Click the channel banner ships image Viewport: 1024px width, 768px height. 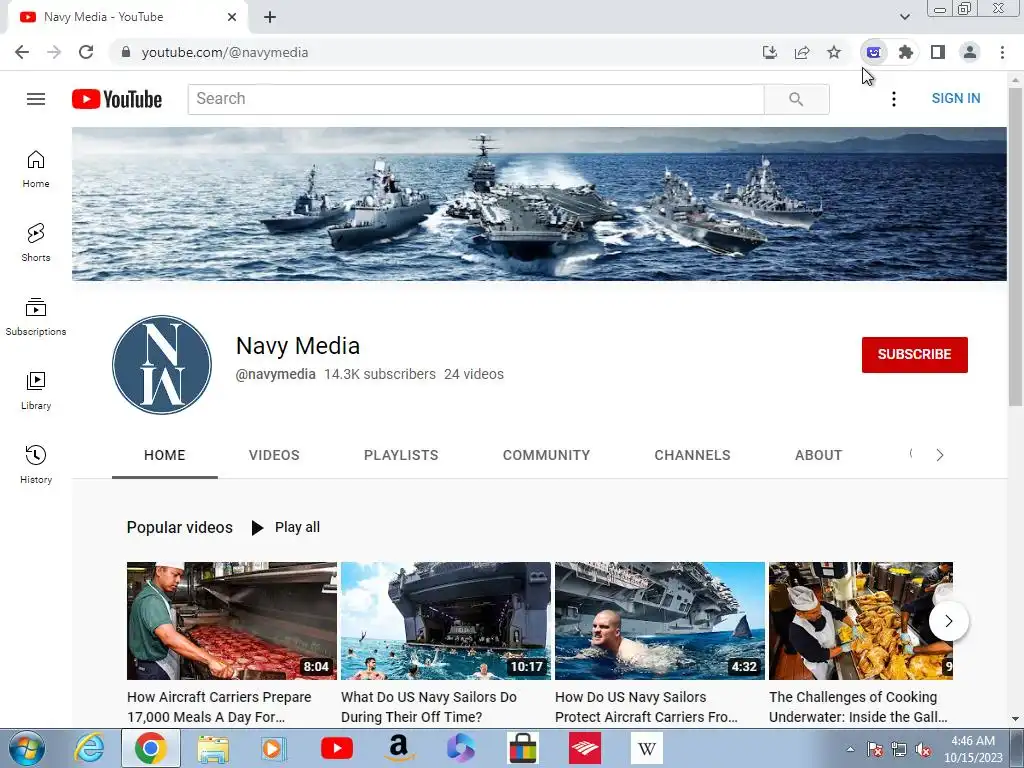click(539, 204)
